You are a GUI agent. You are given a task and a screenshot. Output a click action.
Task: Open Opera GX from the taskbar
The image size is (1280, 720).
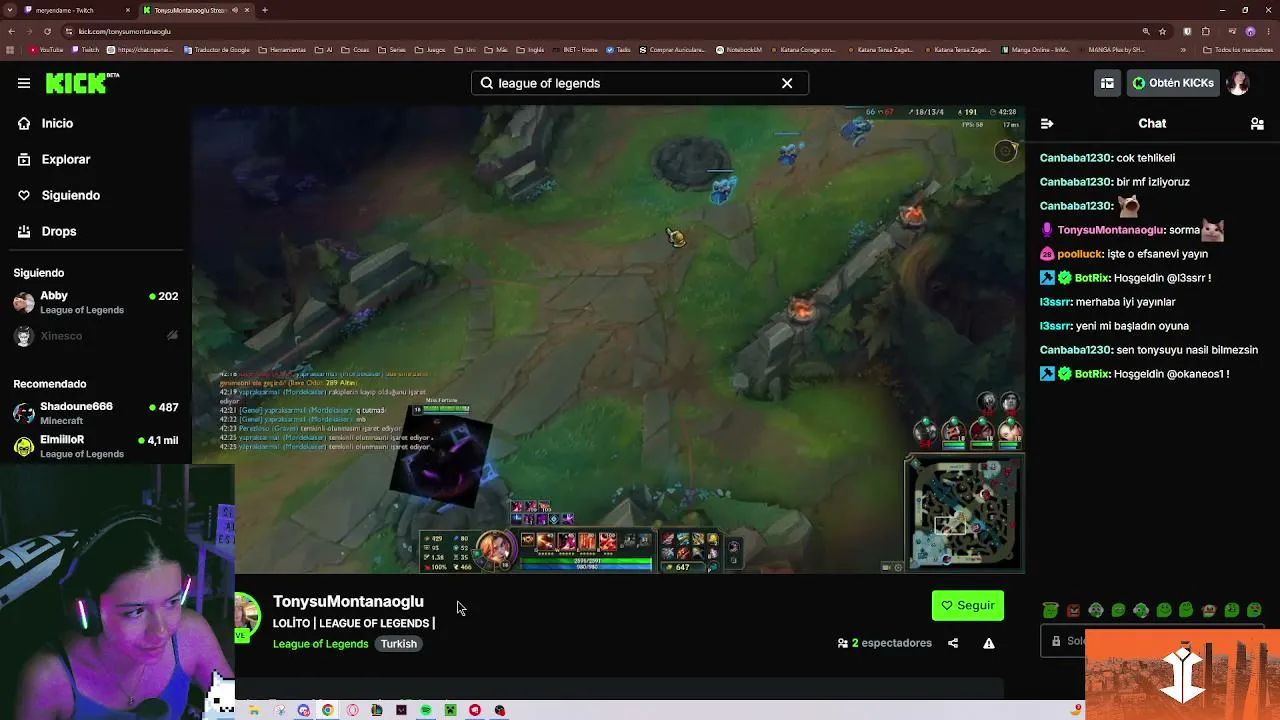(x=352, y=710)
